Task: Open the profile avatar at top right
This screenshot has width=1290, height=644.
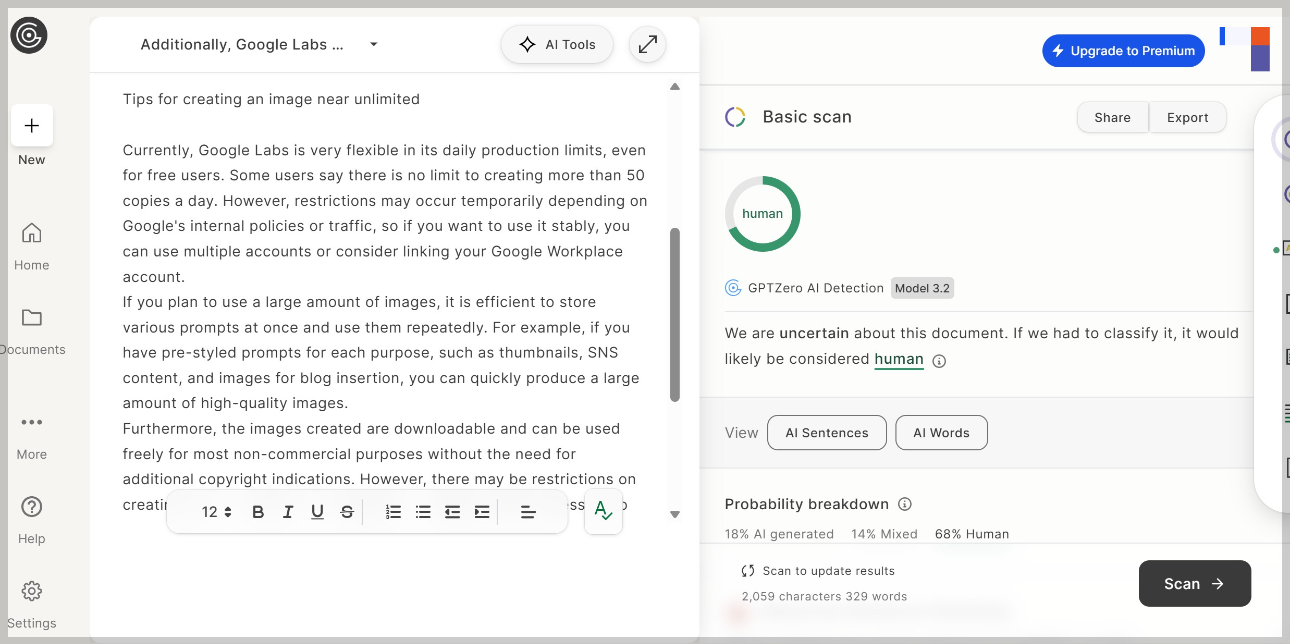Action: pos(1245,49)
